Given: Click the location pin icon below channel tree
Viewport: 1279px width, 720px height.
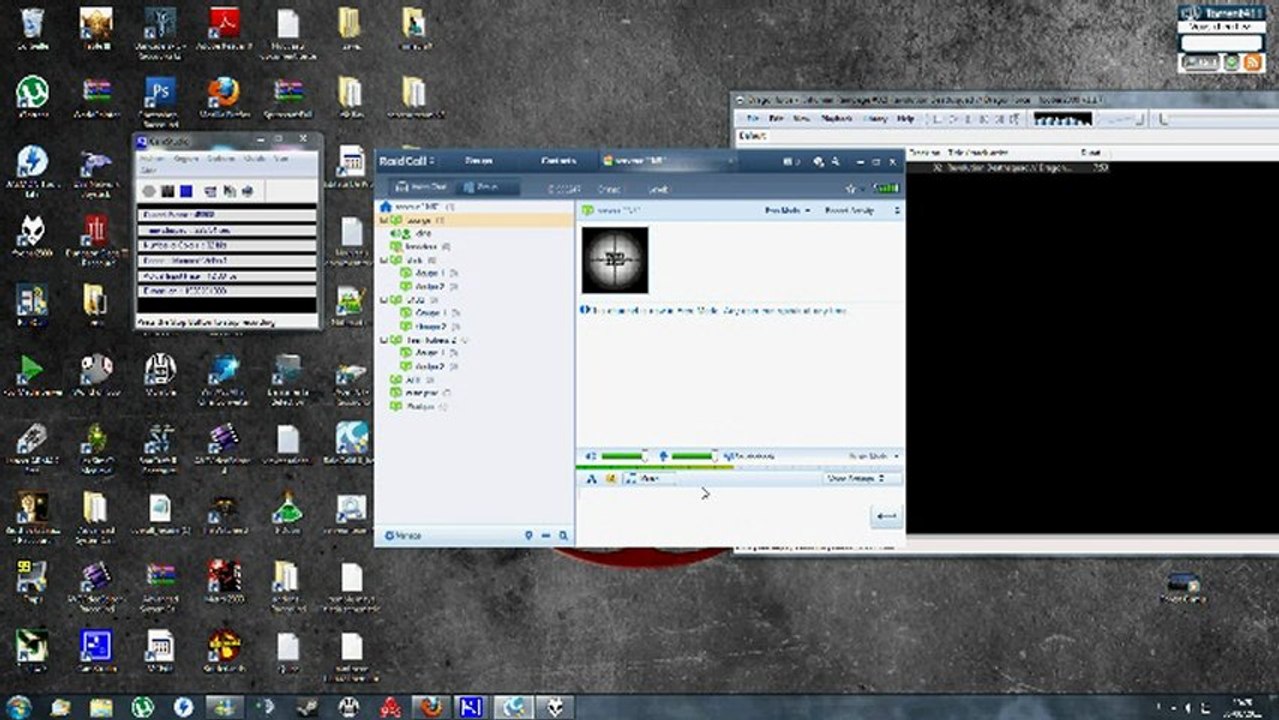Looking at the screenshot, I should [x=529, y=536].
